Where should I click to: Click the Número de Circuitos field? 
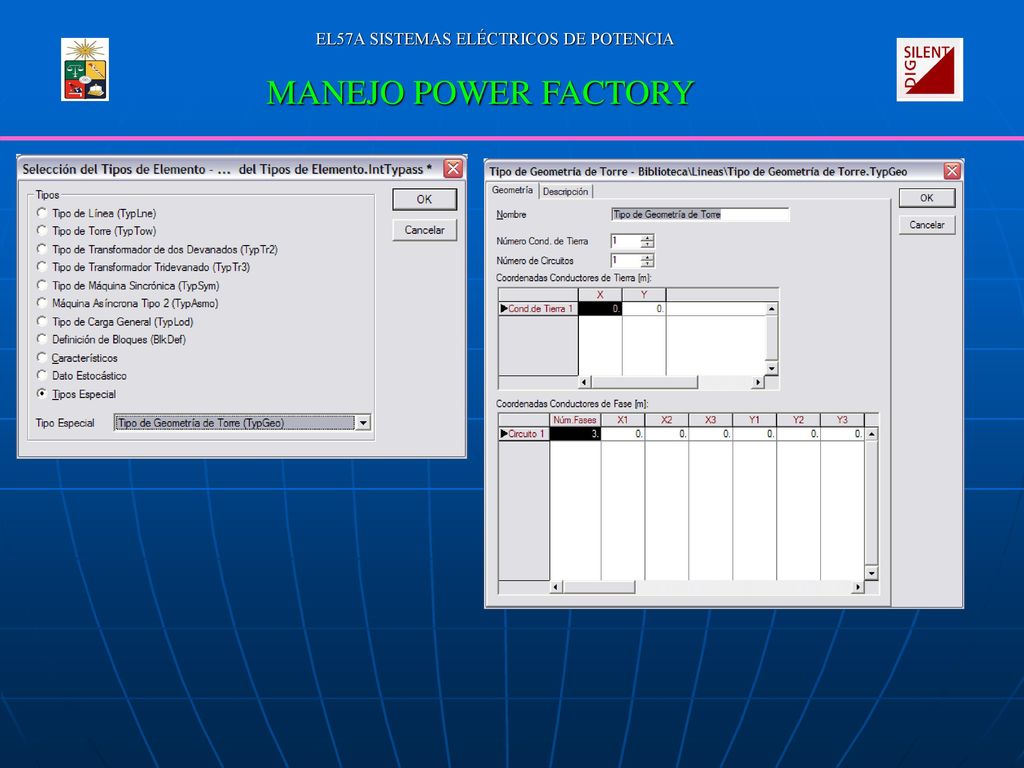pyautogui.click(x=626, y=261)
